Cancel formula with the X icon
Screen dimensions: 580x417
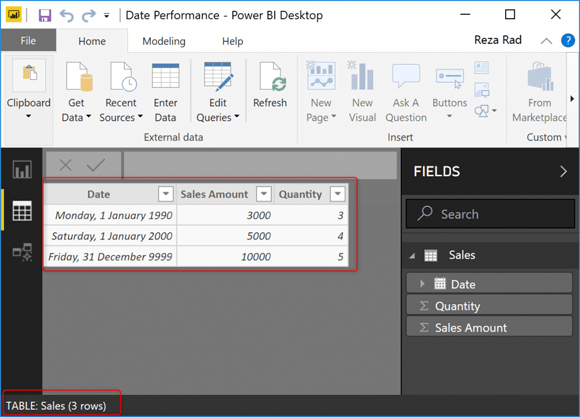[65, 165]
